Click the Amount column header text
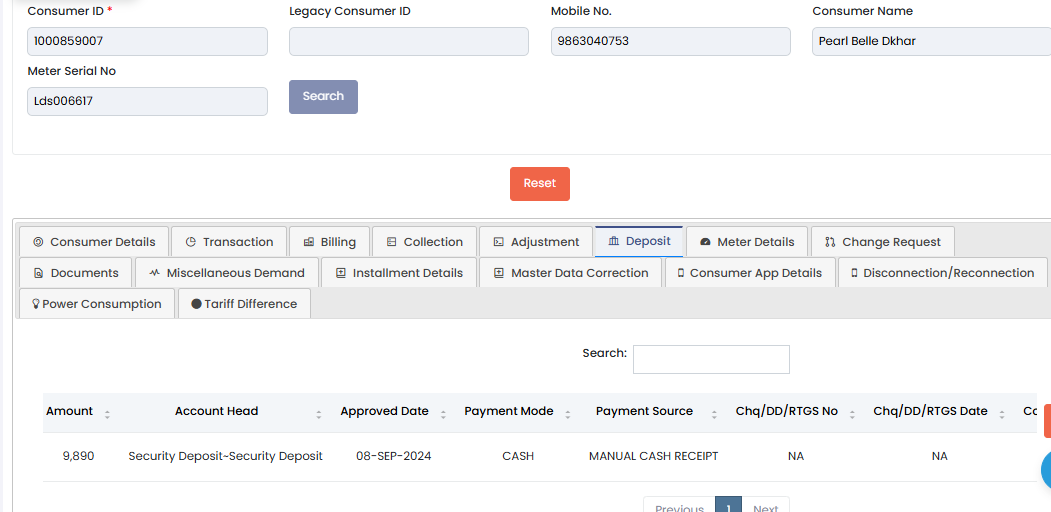The image size is (1051, 512). tap(70, 411)
